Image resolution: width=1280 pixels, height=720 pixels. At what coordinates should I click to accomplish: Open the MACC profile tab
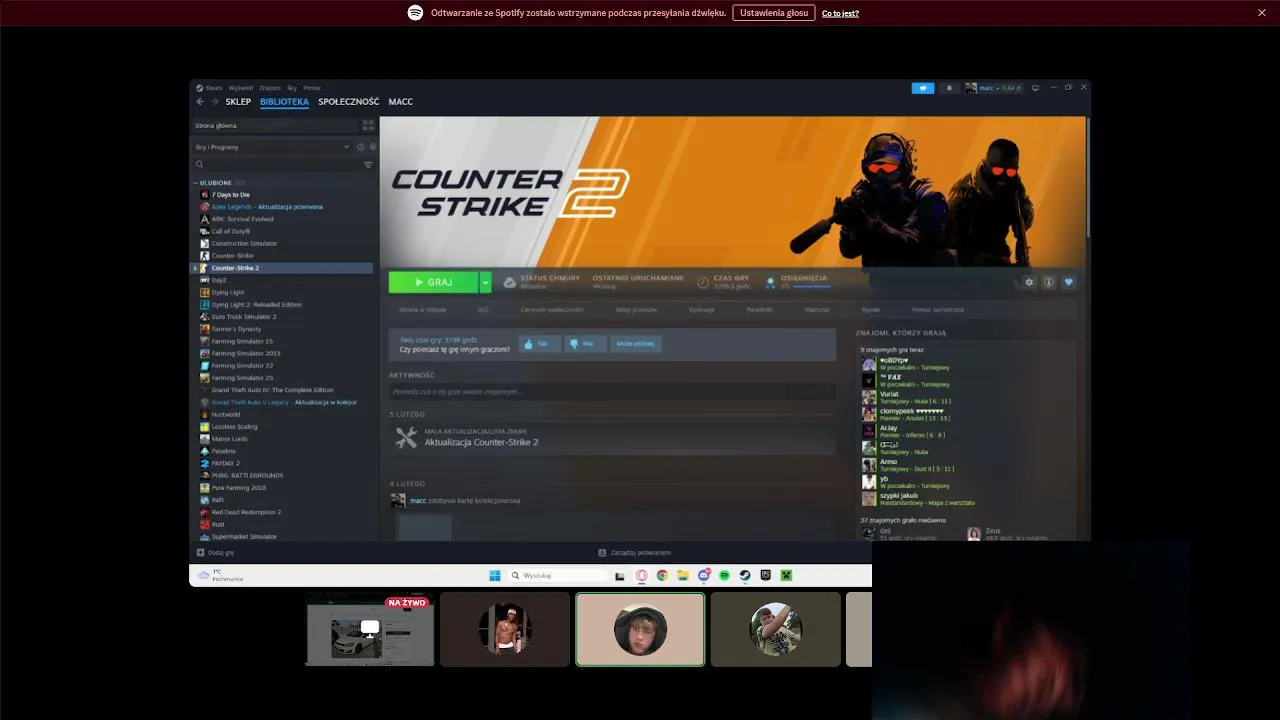point(400,102)
